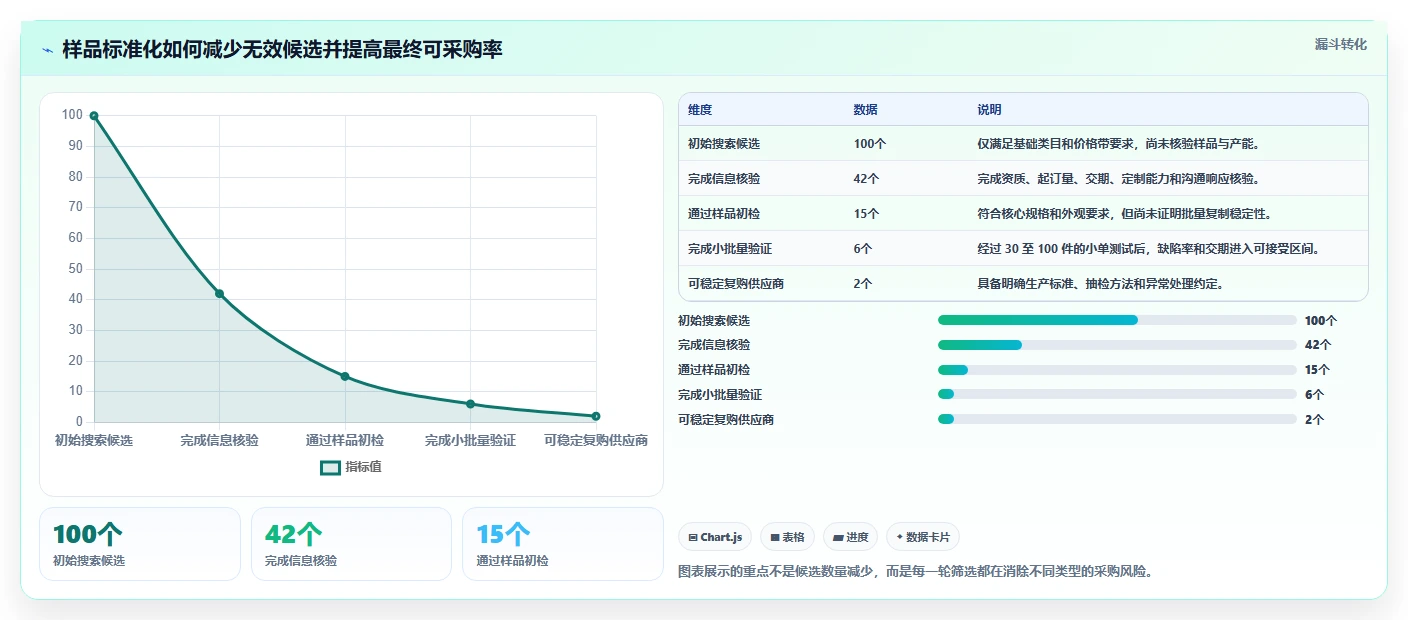
Task: Click the x-axis label 完成信息核验
Action: 219,440
